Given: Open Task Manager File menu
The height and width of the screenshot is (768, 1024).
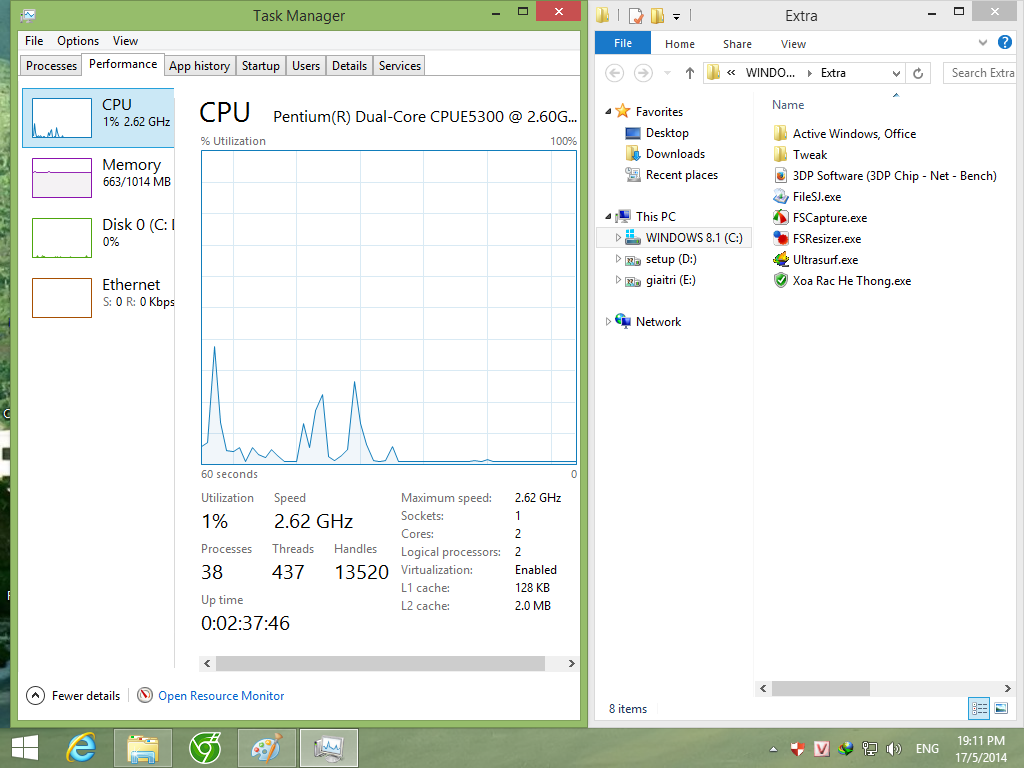Looking at the screenshot, I should point(34,40).
